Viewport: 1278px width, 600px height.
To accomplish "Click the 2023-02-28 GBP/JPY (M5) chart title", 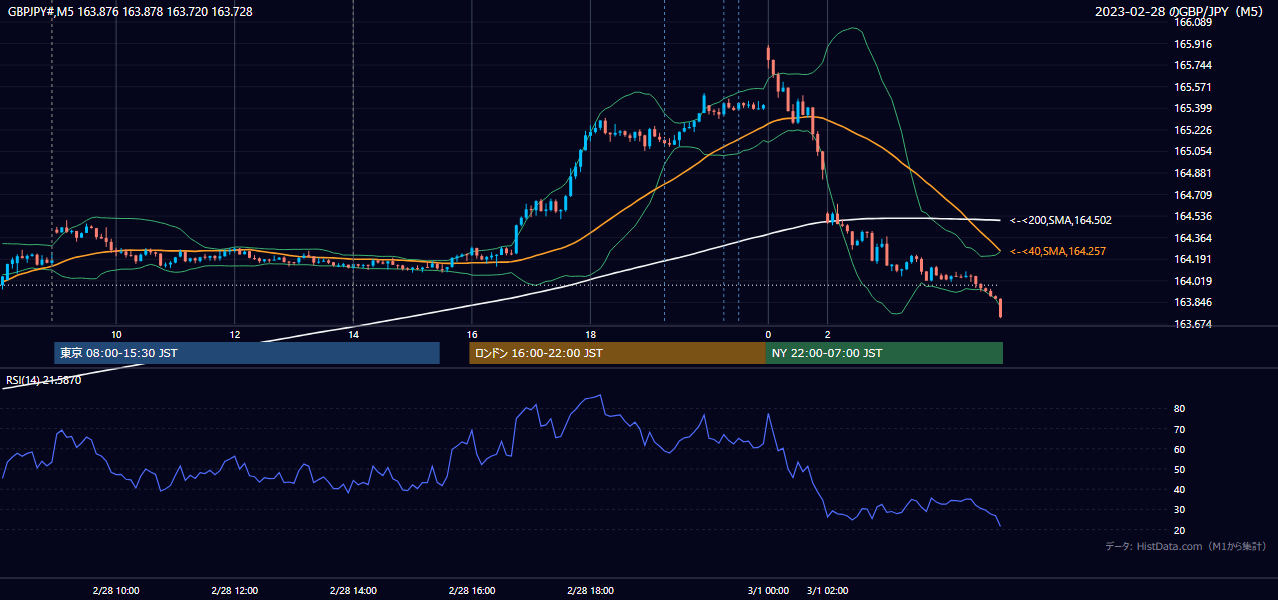I will coord(1181,11).
